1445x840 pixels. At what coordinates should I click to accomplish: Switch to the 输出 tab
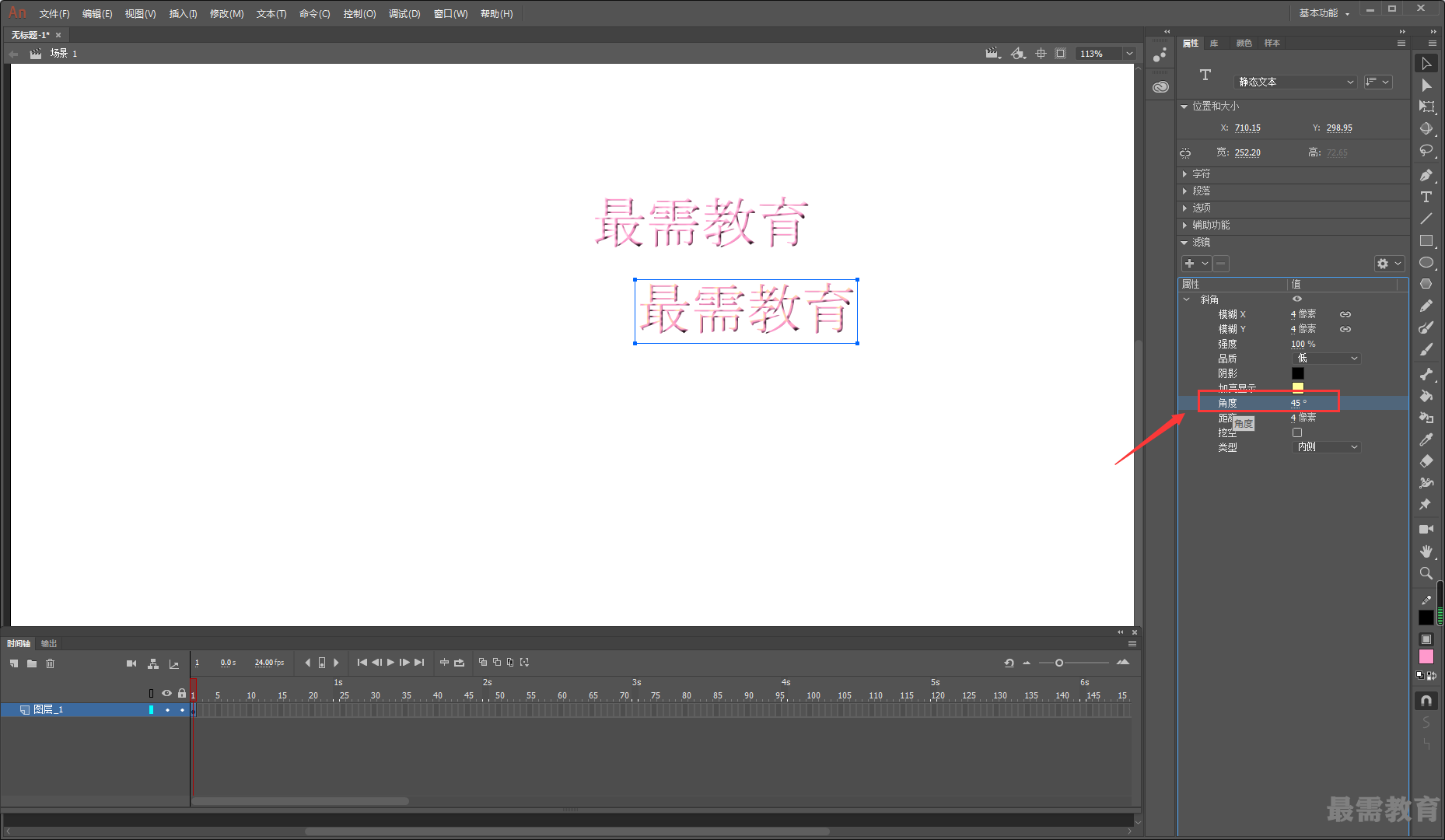49,643
